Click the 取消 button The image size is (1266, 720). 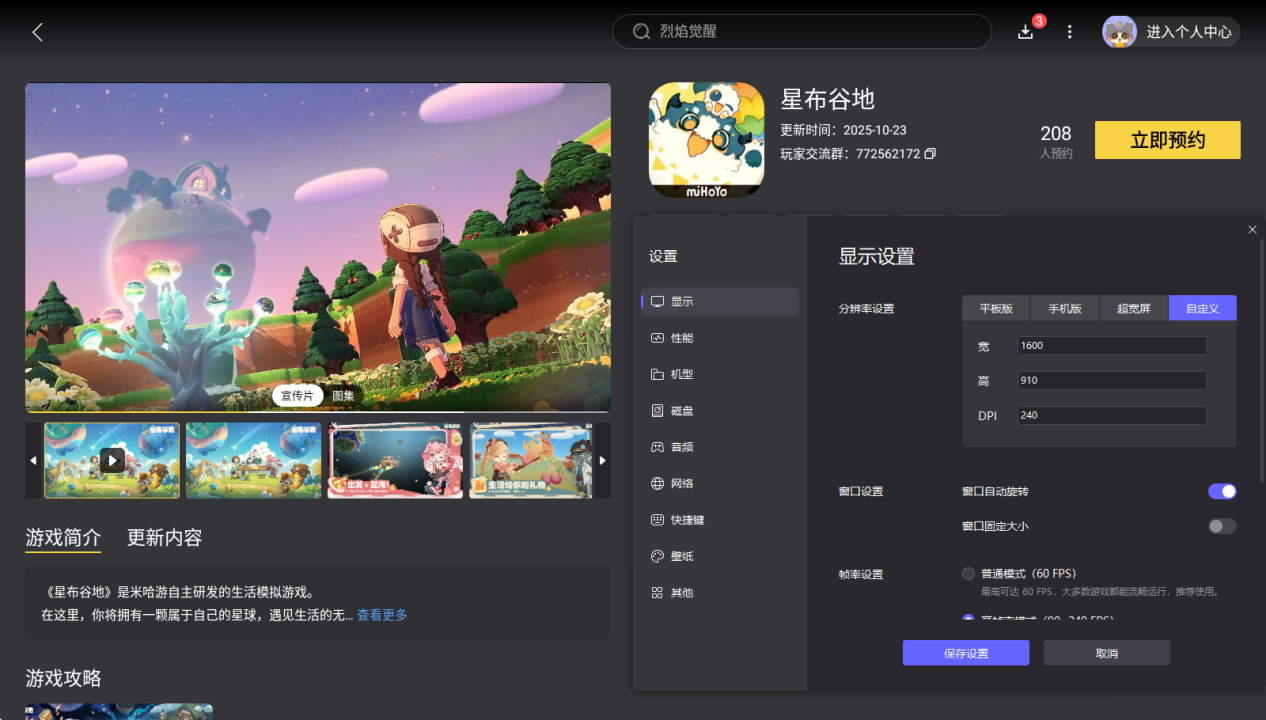(x=1107, y=653)
